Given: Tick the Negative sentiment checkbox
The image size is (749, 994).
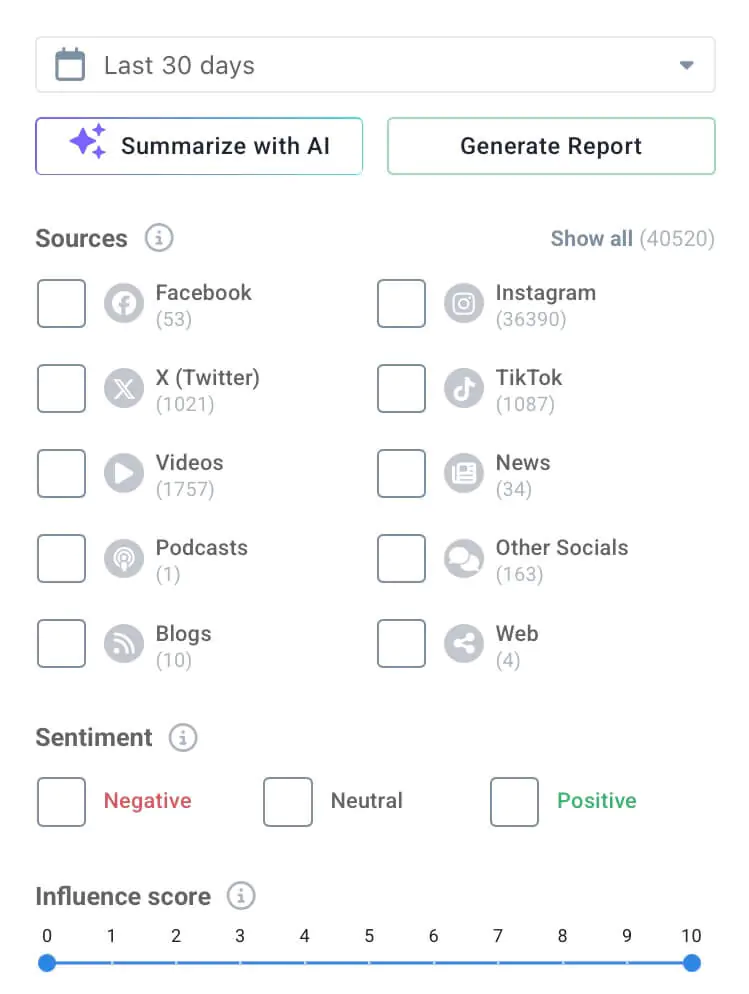Looking at the screenshot, I should click(x=61, y=802).
